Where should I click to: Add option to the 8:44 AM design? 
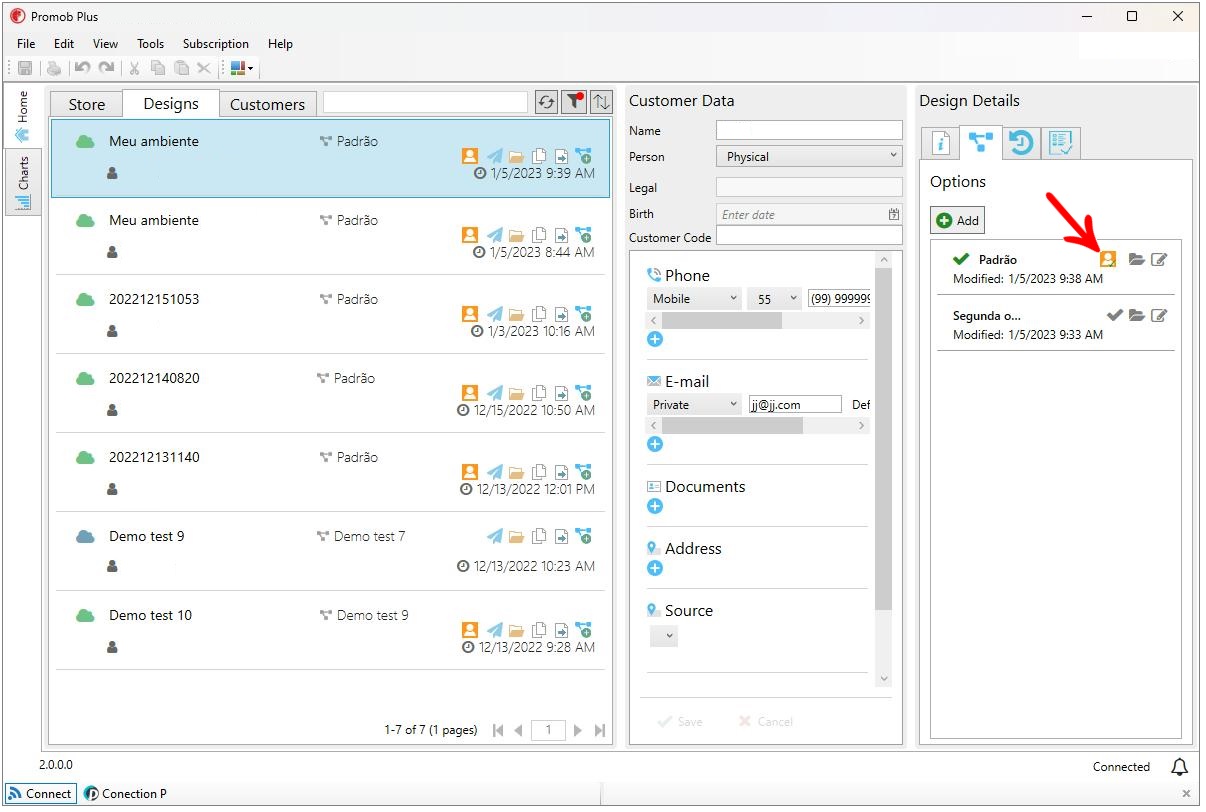pyautogui.click(x=584, y=235)
